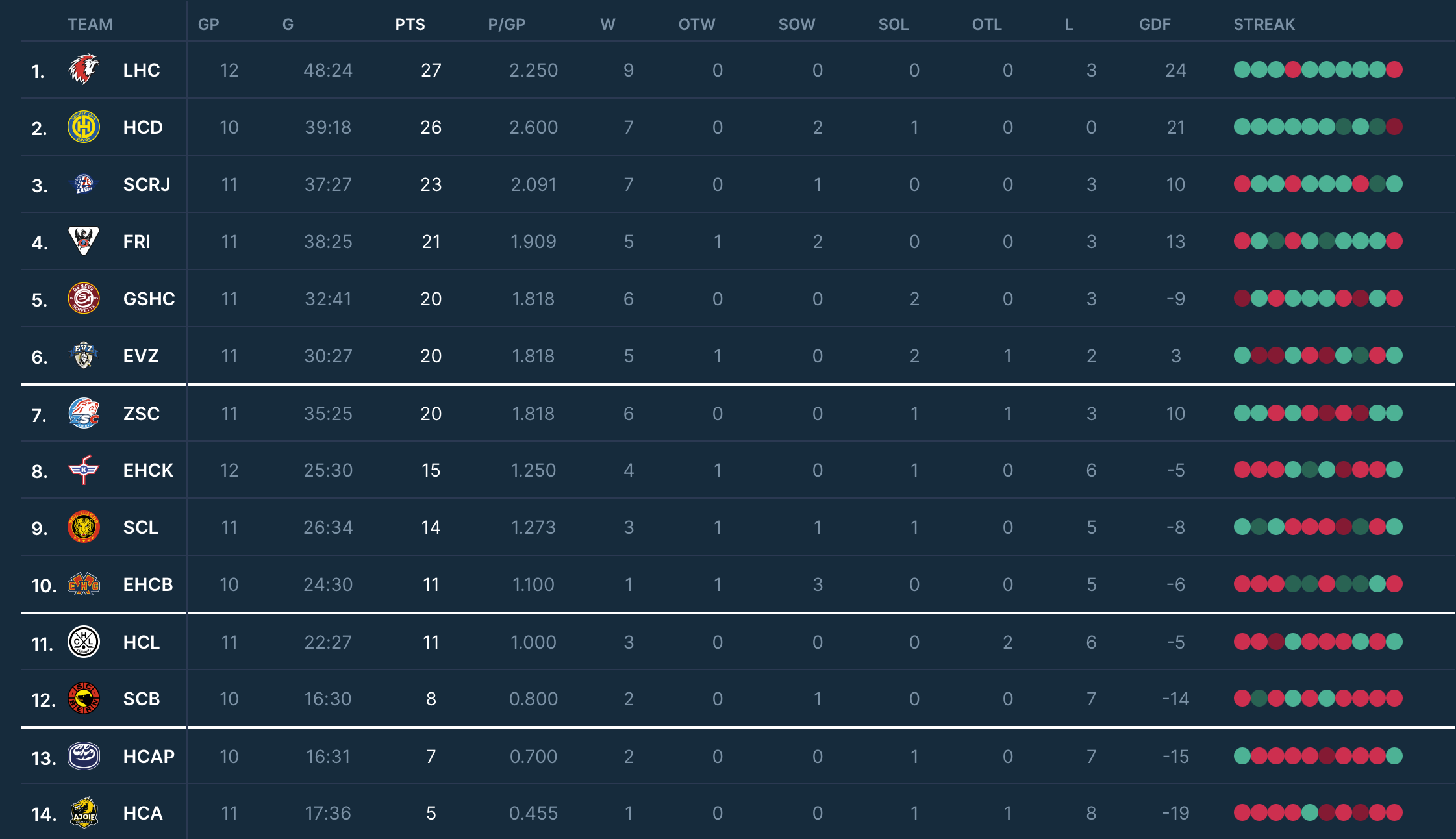The image size is (1456, 839).
Task: Open the EHCK team name link
Action: (x=148, y=470)
